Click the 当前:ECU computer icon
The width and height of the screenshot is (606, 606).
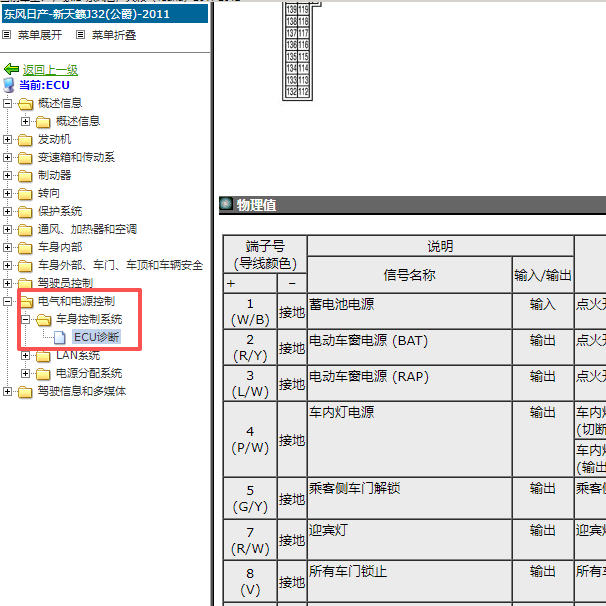click(9, 85)
